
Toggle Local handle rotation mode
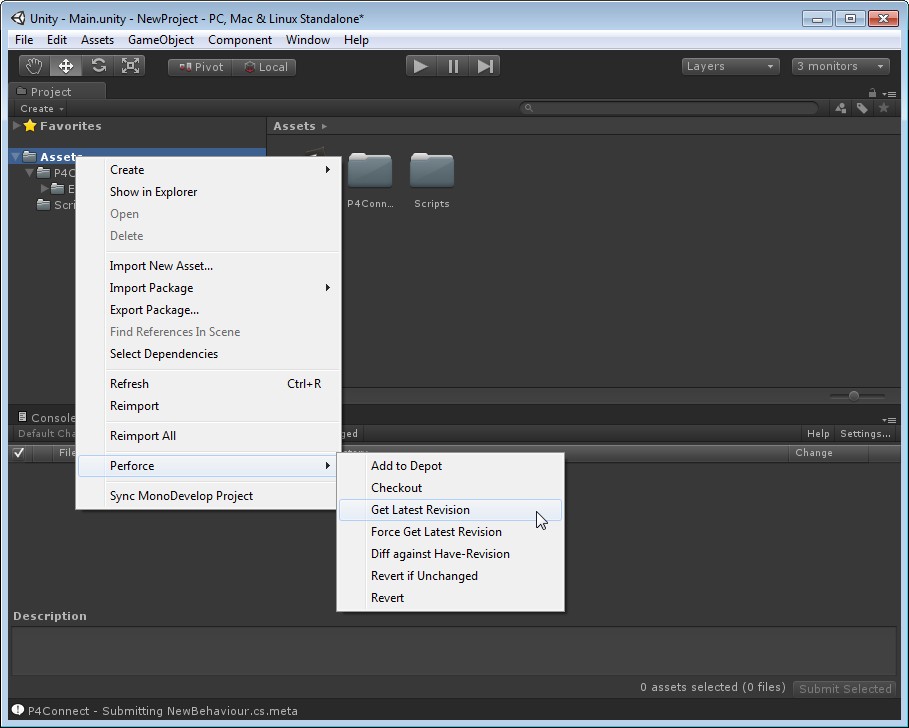(x=264, y=67)
